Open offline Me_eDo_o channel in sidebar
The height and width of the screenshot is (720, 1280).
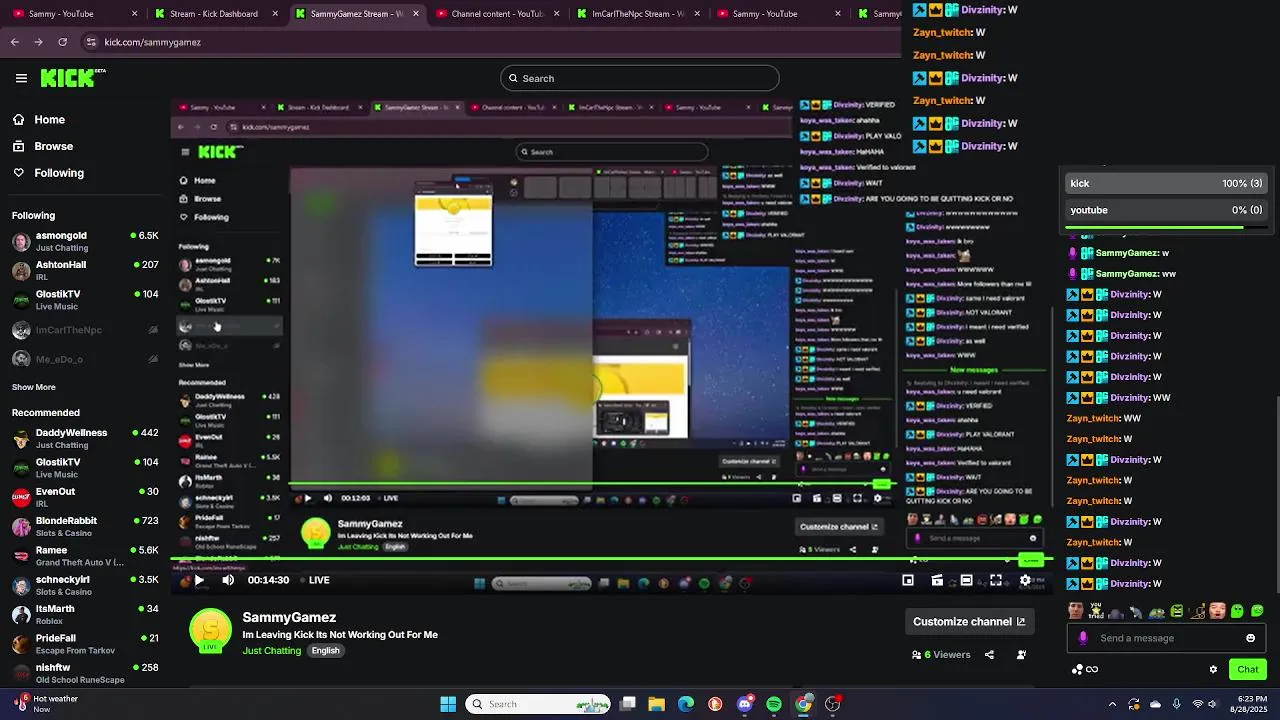click(x=84, y=359)
